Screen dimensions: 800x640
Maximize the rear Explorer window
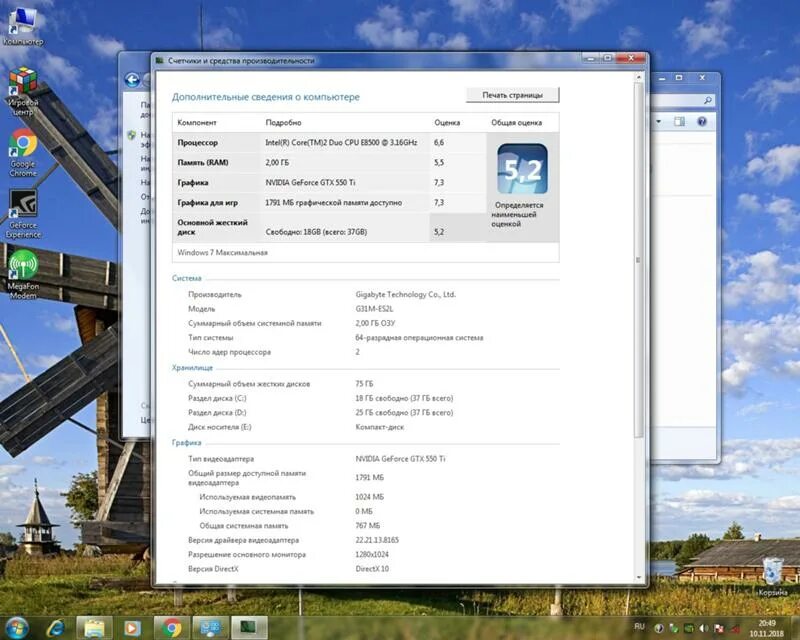point(679,78)
